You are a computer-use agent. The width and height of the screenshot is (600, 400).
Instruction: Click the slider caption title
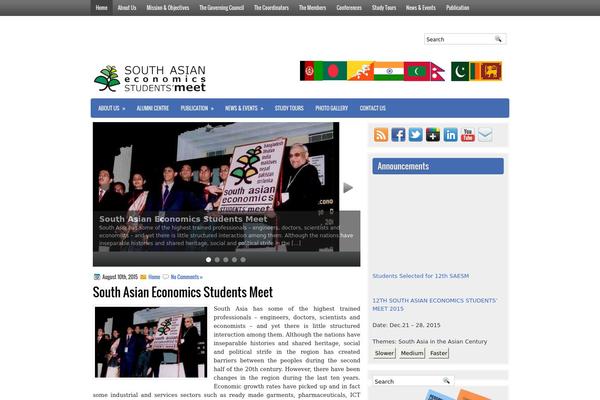(183, 219)
